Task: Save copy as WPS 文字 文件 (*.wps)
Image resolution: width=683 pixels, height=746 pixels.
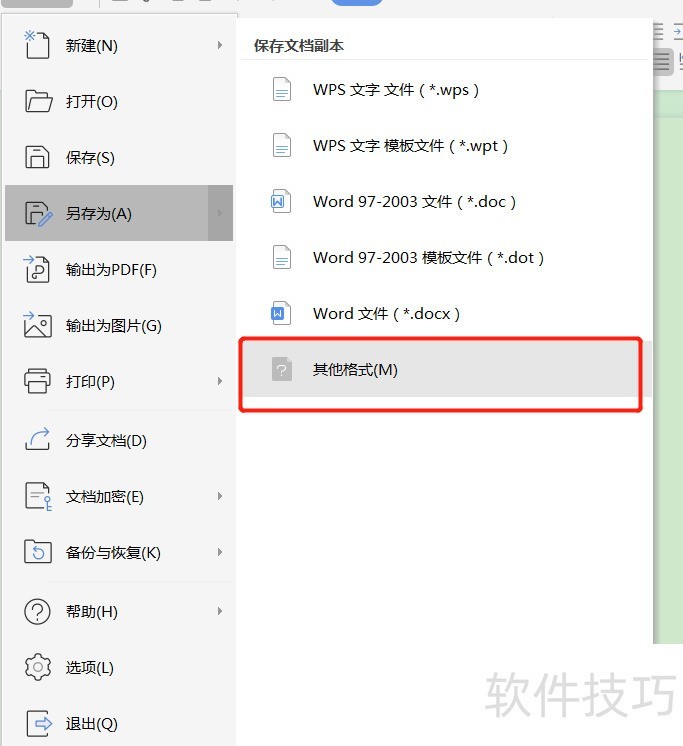Action: (x=445, y=89)
